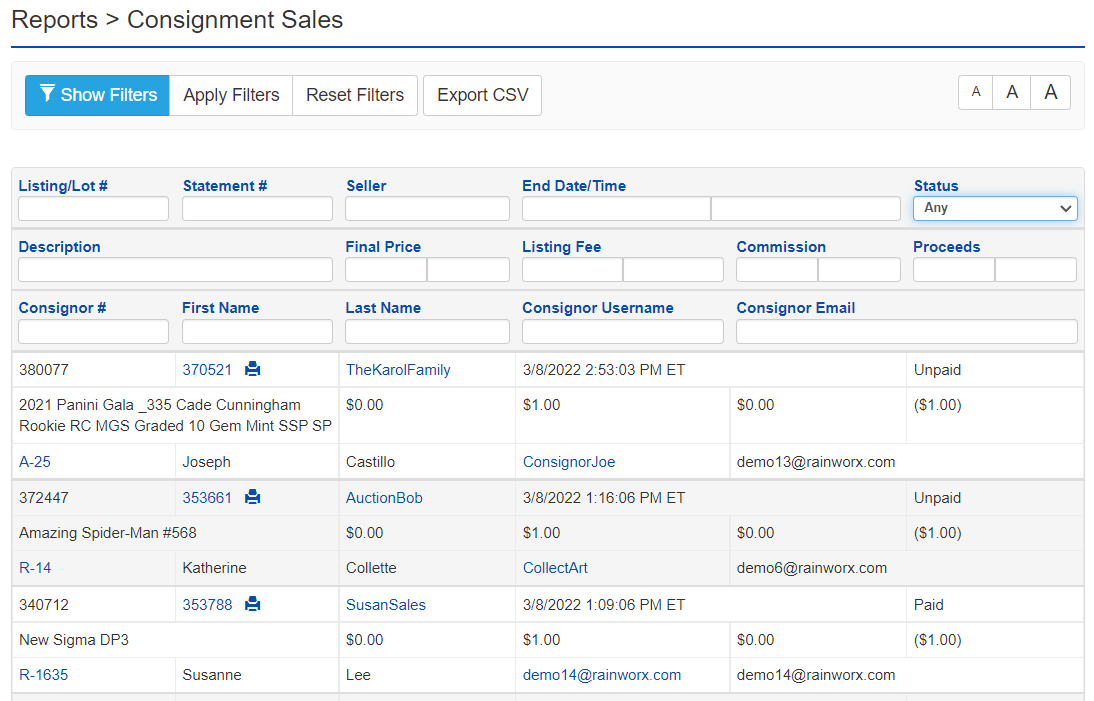Open statement number 370521
Viewport: 1094px width, 701px height.
(x=207, y=370)
